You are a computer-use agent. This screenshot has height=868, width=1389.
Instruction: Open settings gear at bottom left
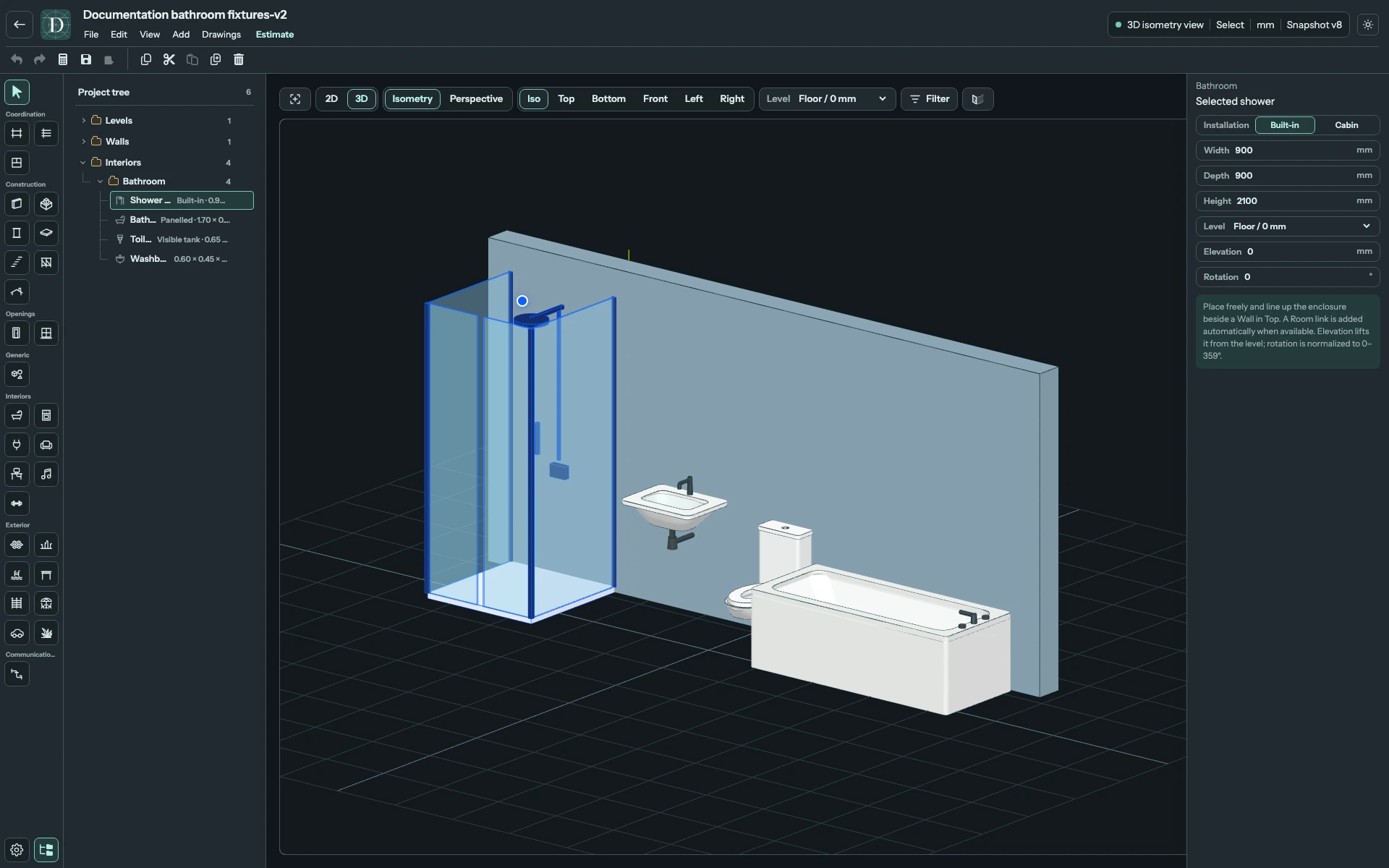[17, 850]
